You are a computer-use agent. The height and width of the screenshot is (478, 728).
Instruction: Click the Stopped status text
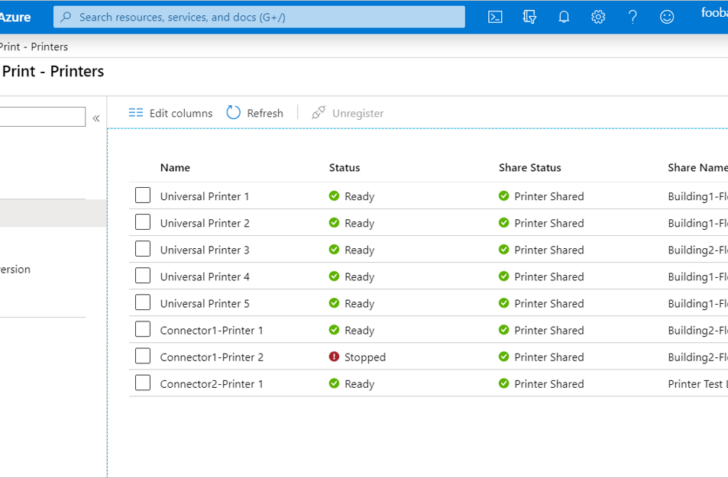(365, 357)
